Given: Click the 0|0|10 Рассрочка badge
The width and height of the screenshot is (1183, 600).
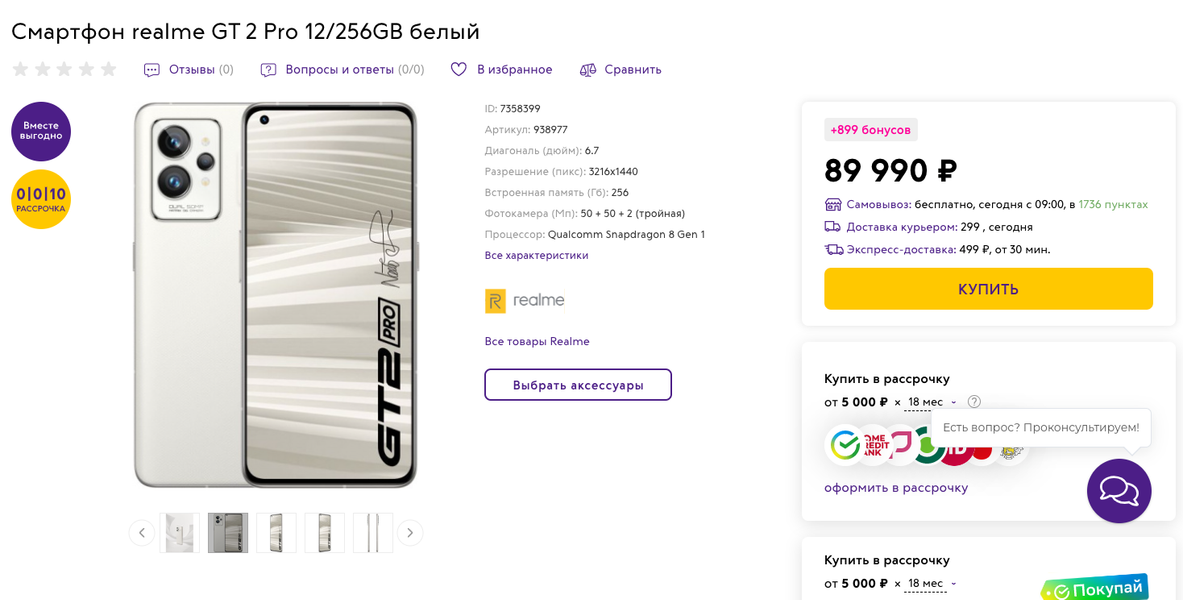Looking at the screenshot, I should pos(41,199).
